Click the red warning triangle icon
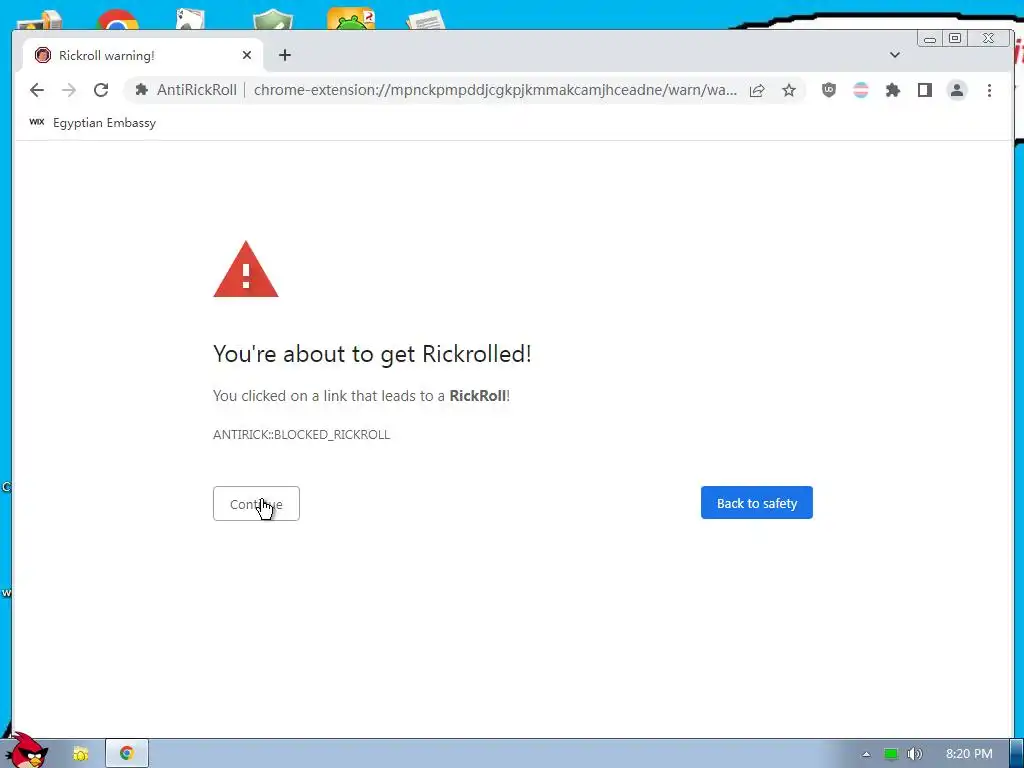This screenshot has height=768, width=1024. coord(246,270)
